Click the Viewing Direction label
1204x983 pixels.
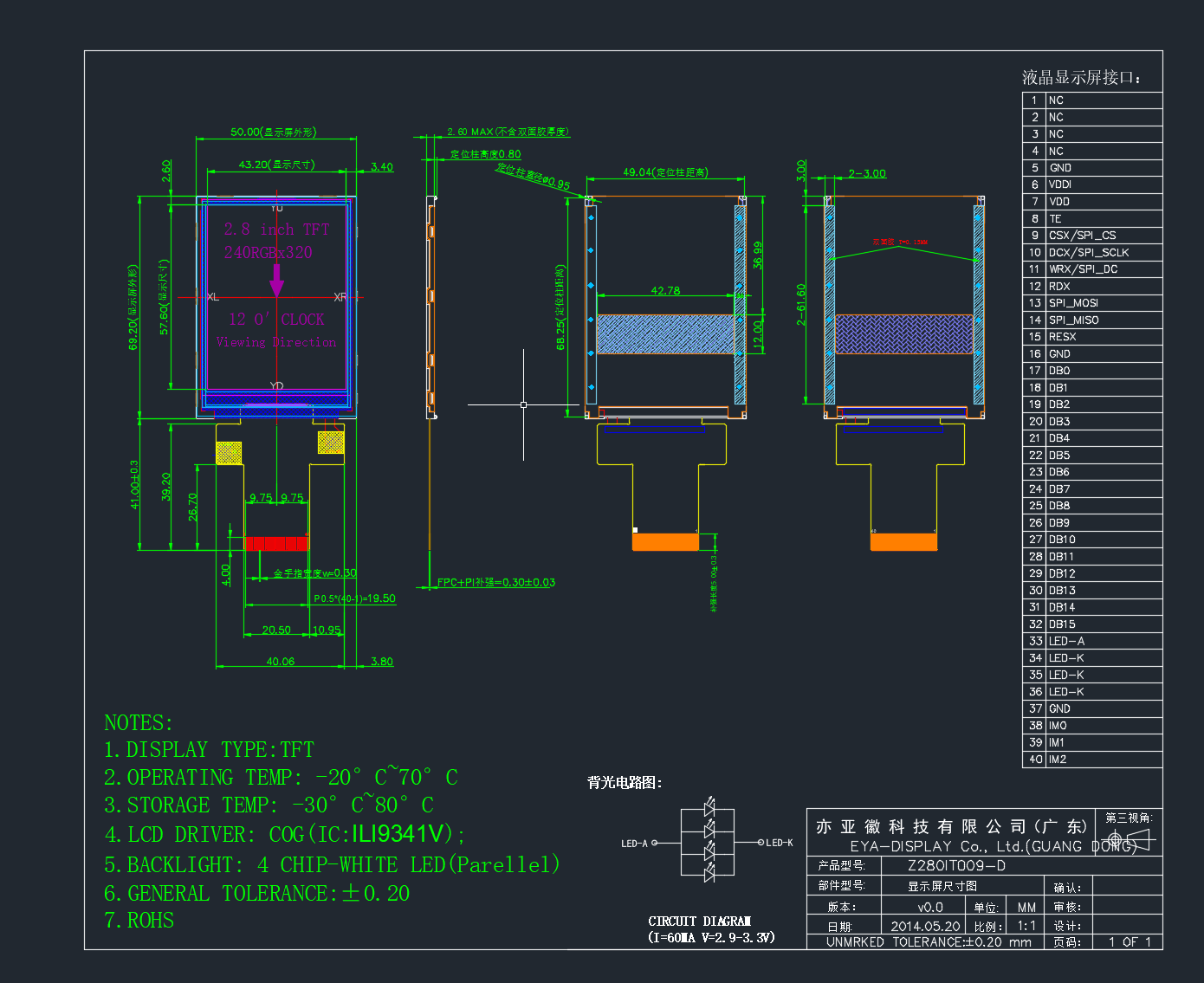pos(276,342)
